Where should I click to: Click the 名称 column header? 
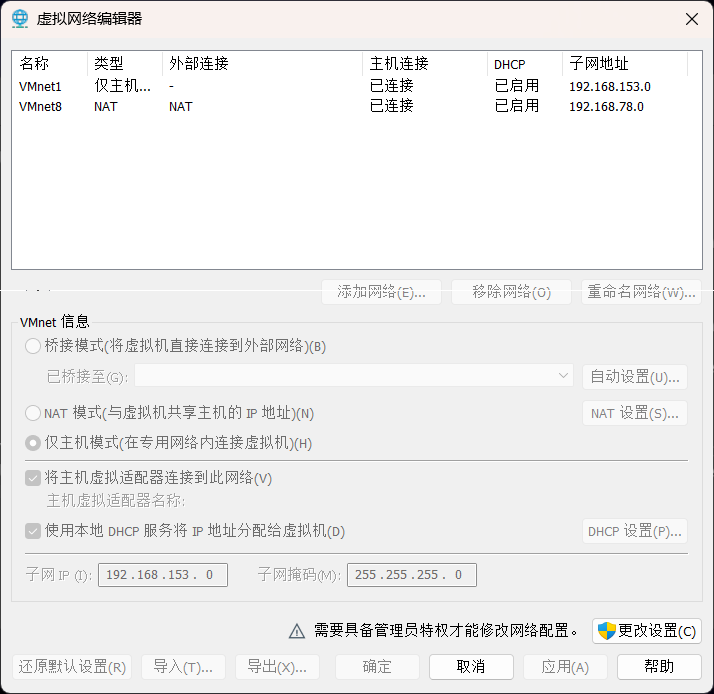(x=50, y=64)
